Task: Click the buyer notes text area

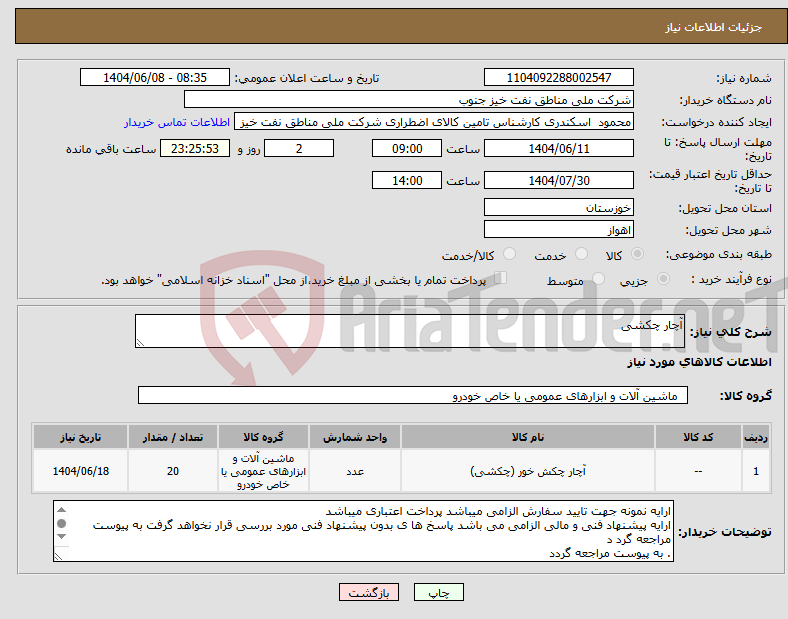Action: pos(363,531)
